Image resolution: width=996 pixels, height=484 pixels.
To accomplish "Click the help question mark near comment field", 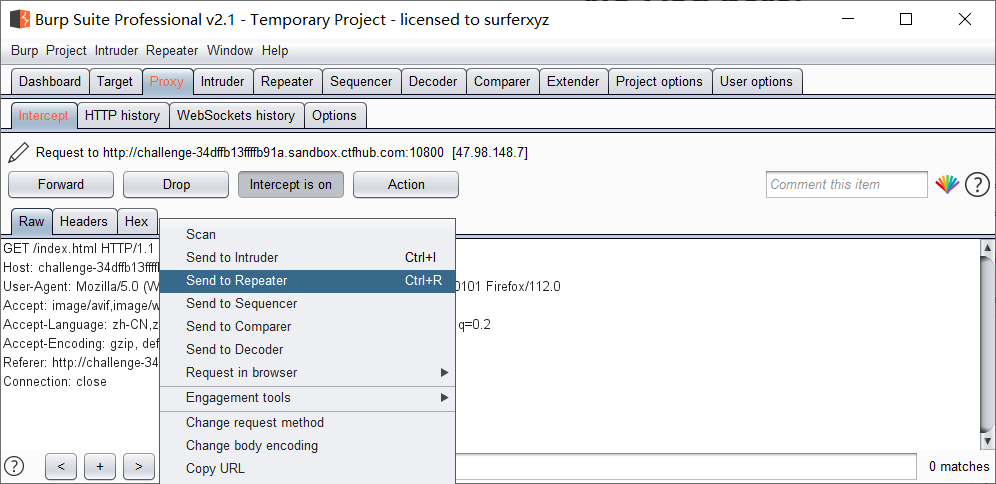I will (x=977, y=185).
